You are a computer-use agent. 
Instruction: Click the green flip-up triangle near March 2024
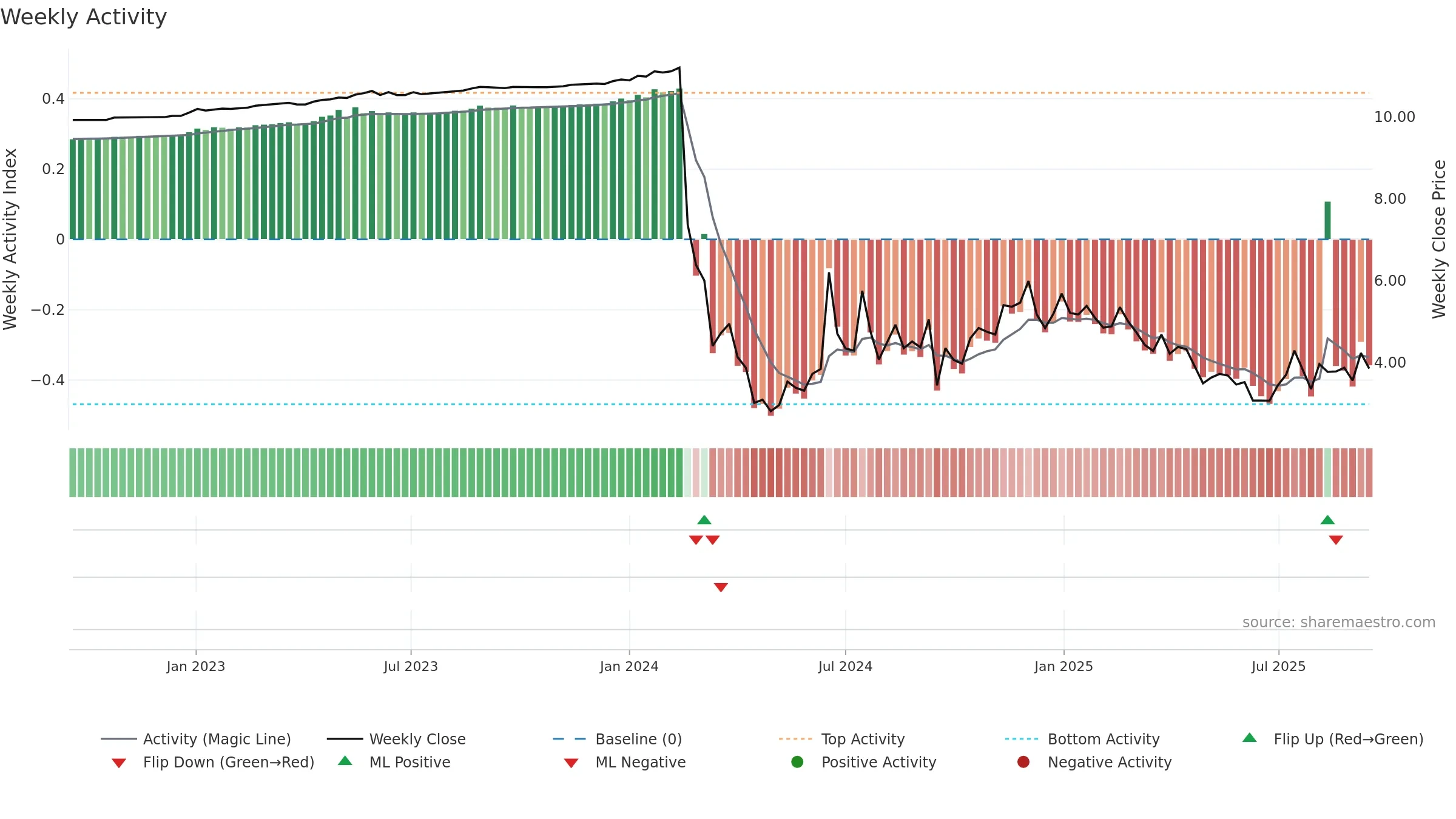[704, 520]
